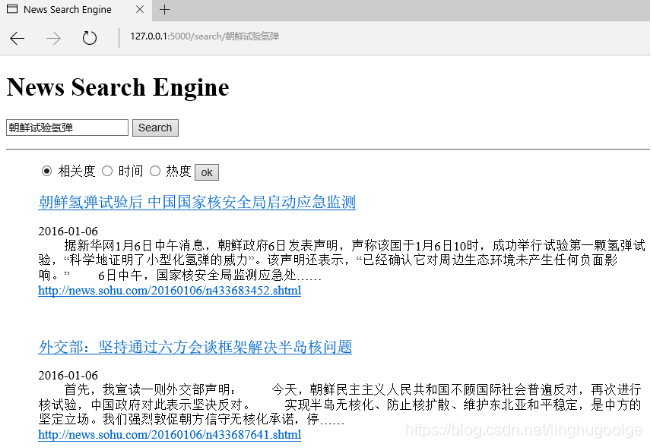Select the 热度 radio button
This screenshot has height=448, width=652.
(155, 171)
